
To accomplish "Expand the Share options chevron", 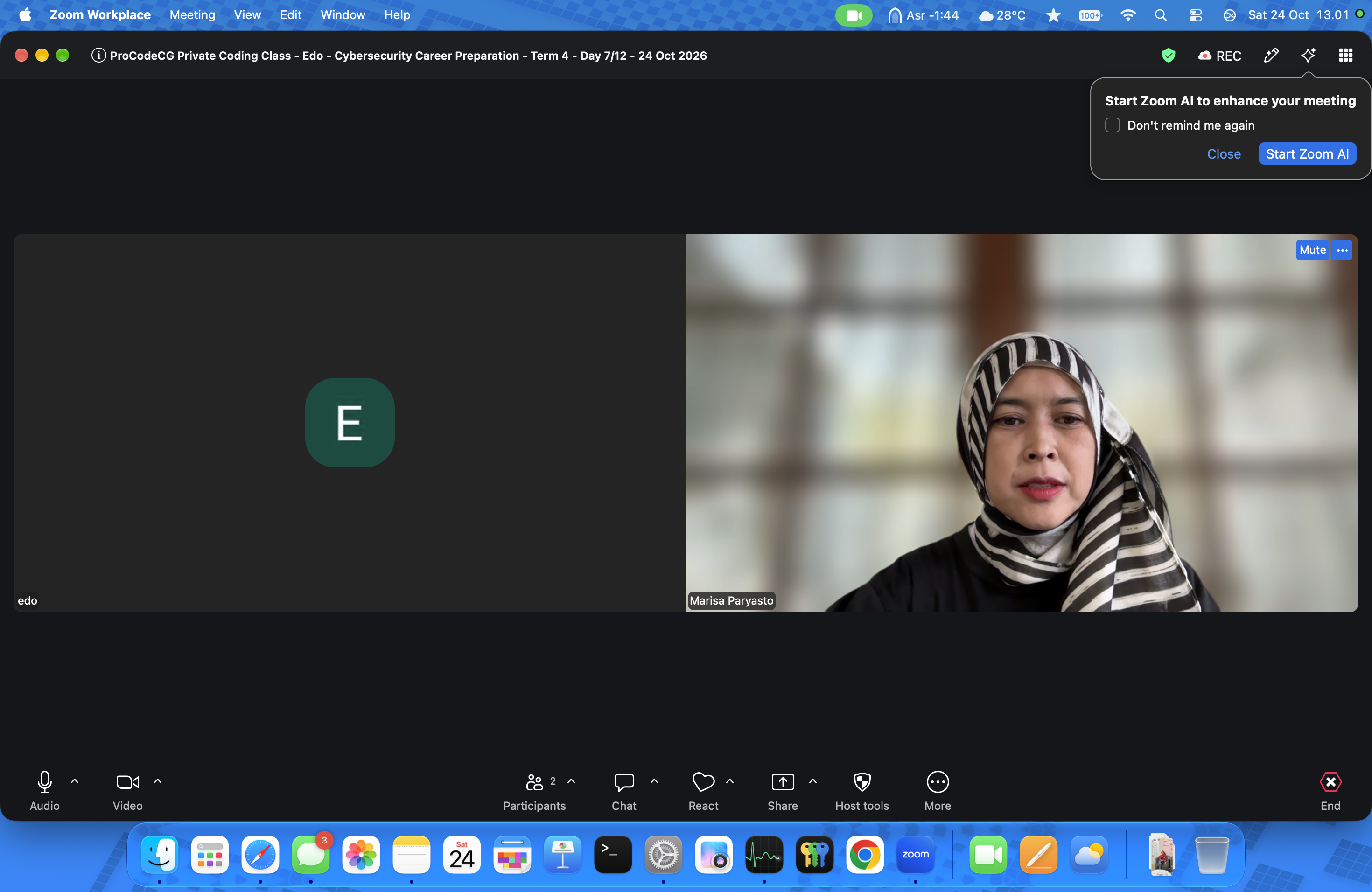I will click(x=813, y=781).
